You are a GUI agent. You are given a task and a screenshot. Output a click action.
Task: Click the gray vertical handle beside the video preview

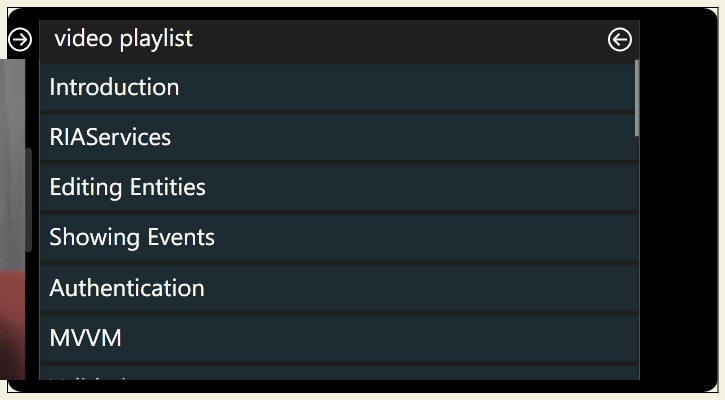[x=29, y=200]
